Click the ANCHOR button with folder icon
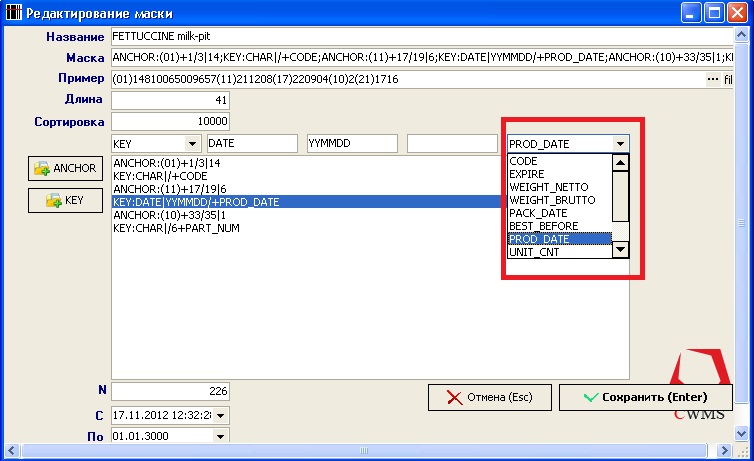Image resolution: width=754 pixels, height=461 pixels. click(x=65, y=168)
